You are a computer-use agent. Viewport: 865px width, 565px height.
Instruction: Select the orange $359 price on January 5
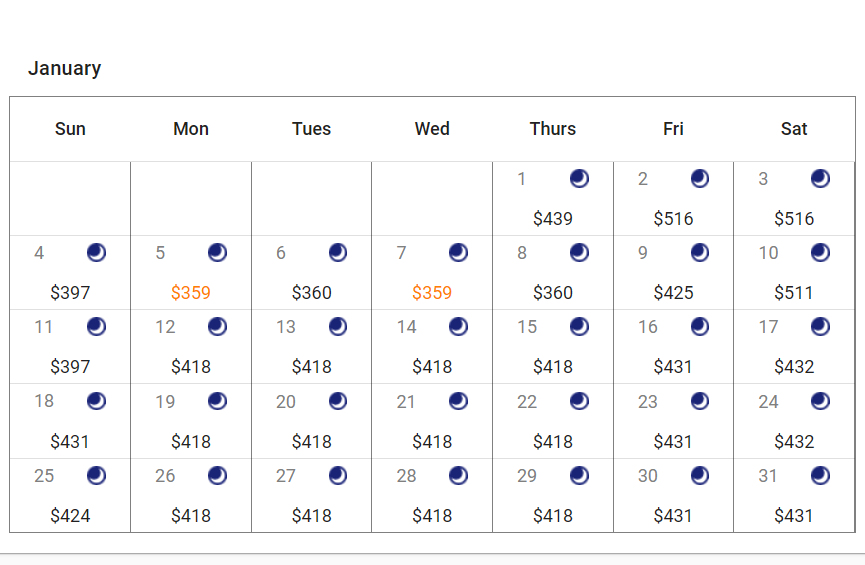(x=191, y=293)
